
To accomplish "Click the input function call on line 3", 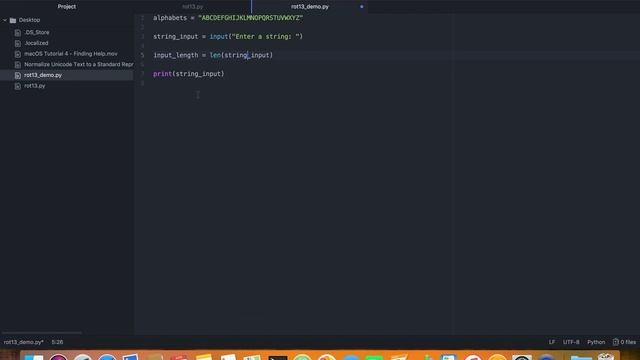I will 219,36.
